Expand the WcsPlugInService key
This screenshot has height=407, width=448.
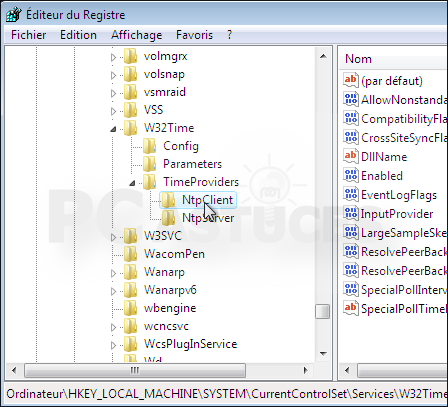coord(113,345)
